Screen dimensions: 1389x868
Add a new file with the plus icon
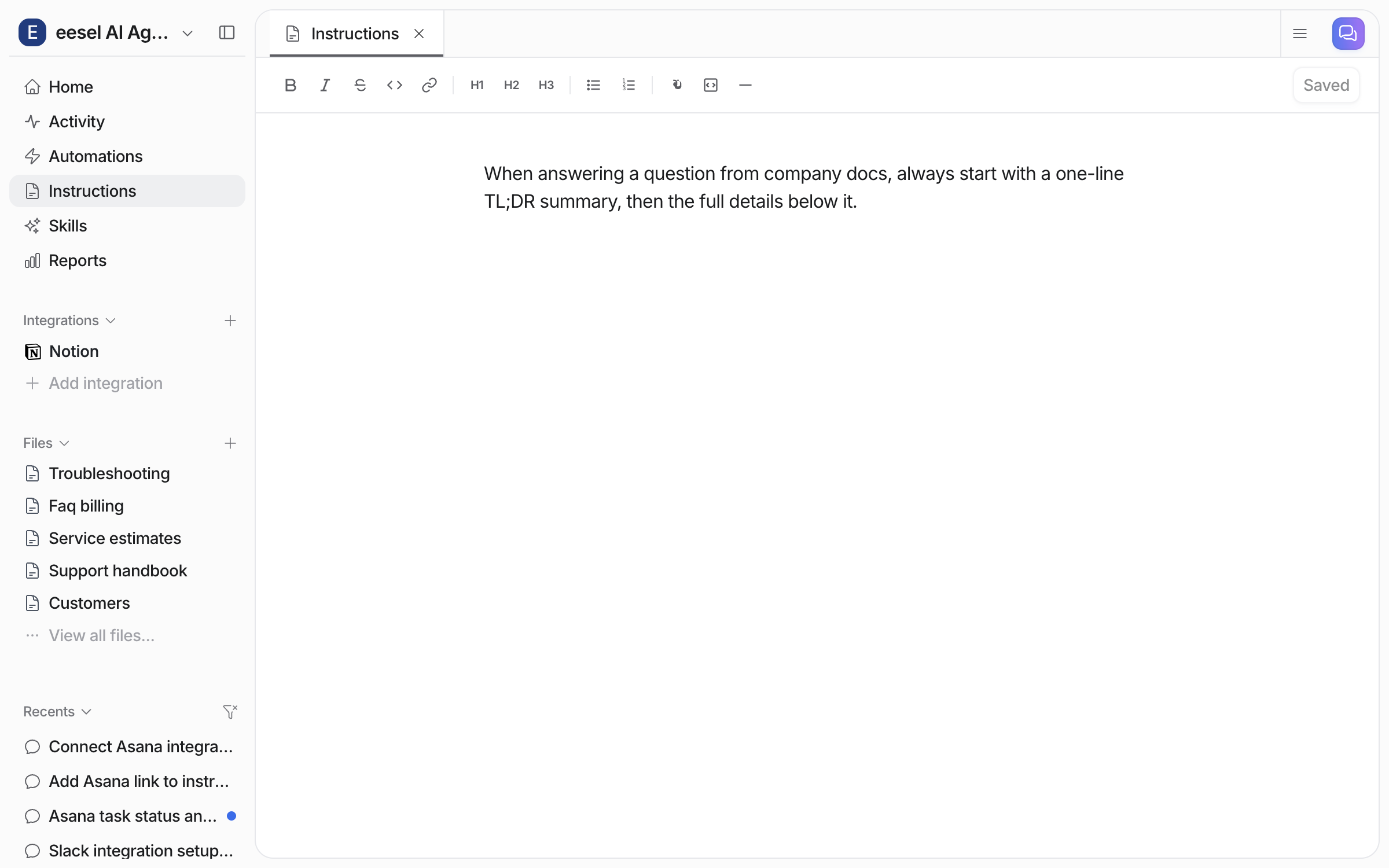tap(230, 443)
